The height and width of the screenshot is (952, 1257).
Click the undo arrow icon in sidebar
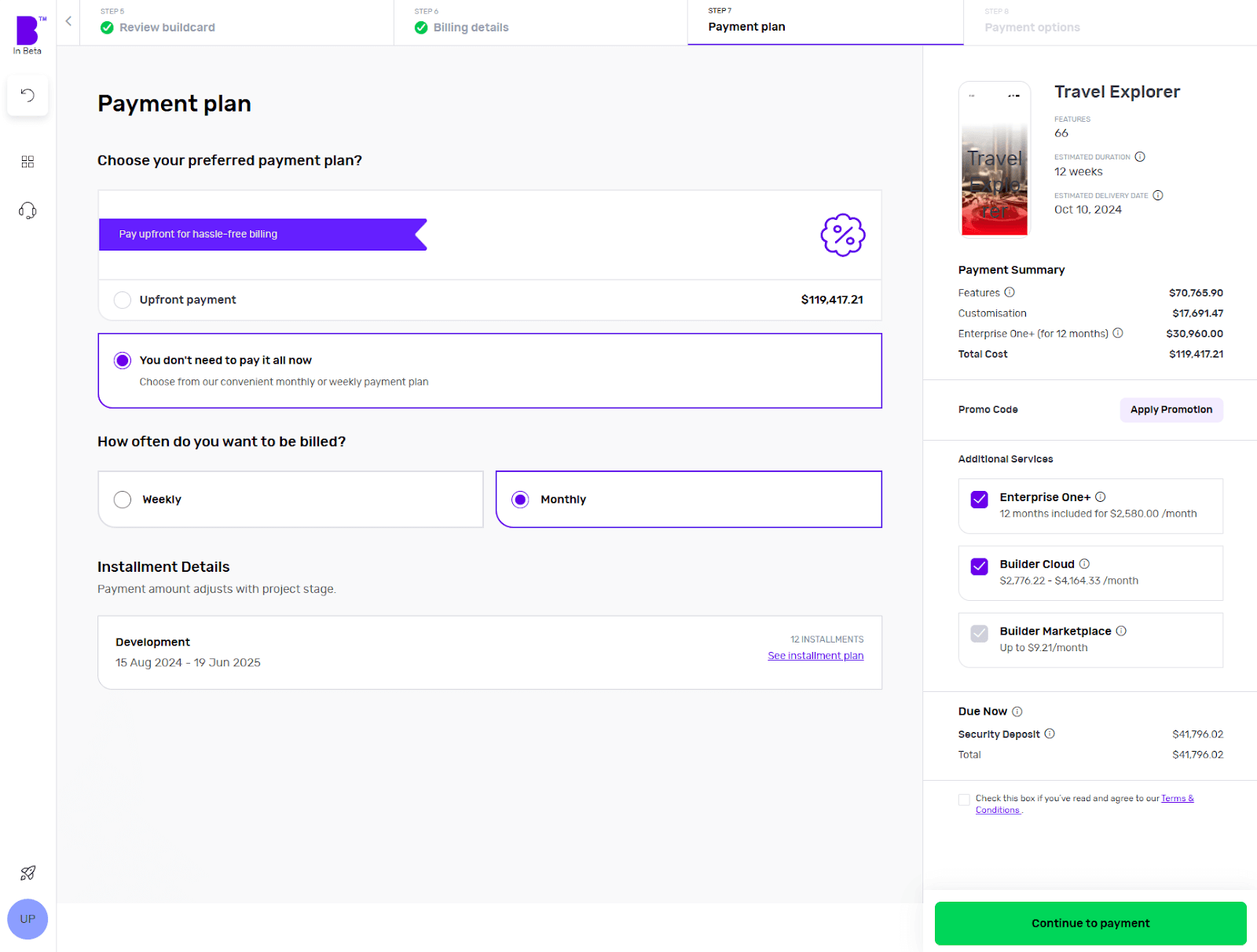click(27, 96)
